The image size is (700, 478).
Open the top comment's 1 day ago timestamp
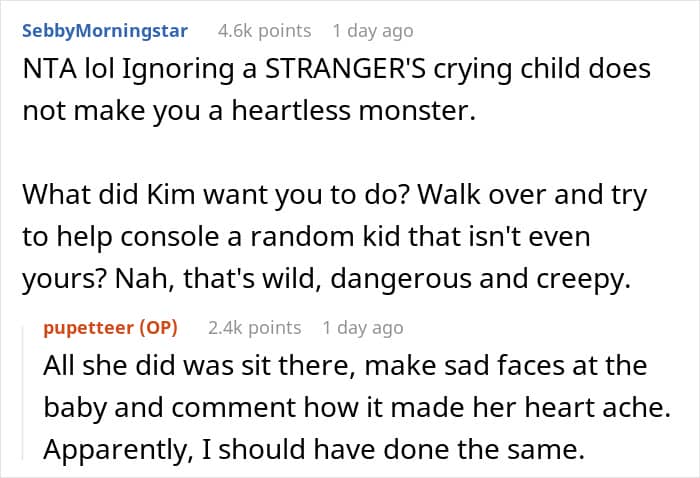(370, 30)
